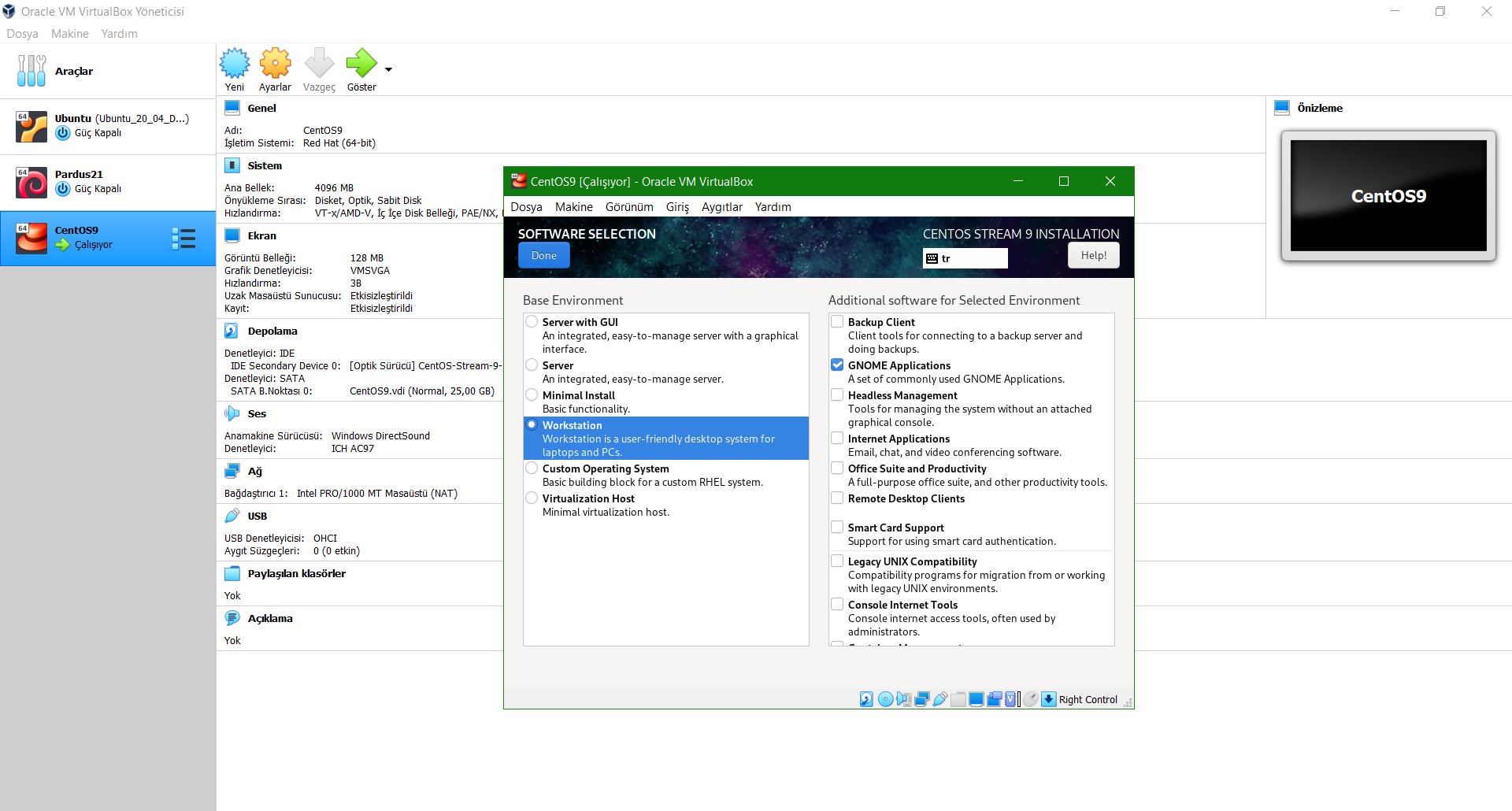Screen dimensions: 1512x811
Task: Click the Açıklama section icon
Action: click(x=232, y=618)
